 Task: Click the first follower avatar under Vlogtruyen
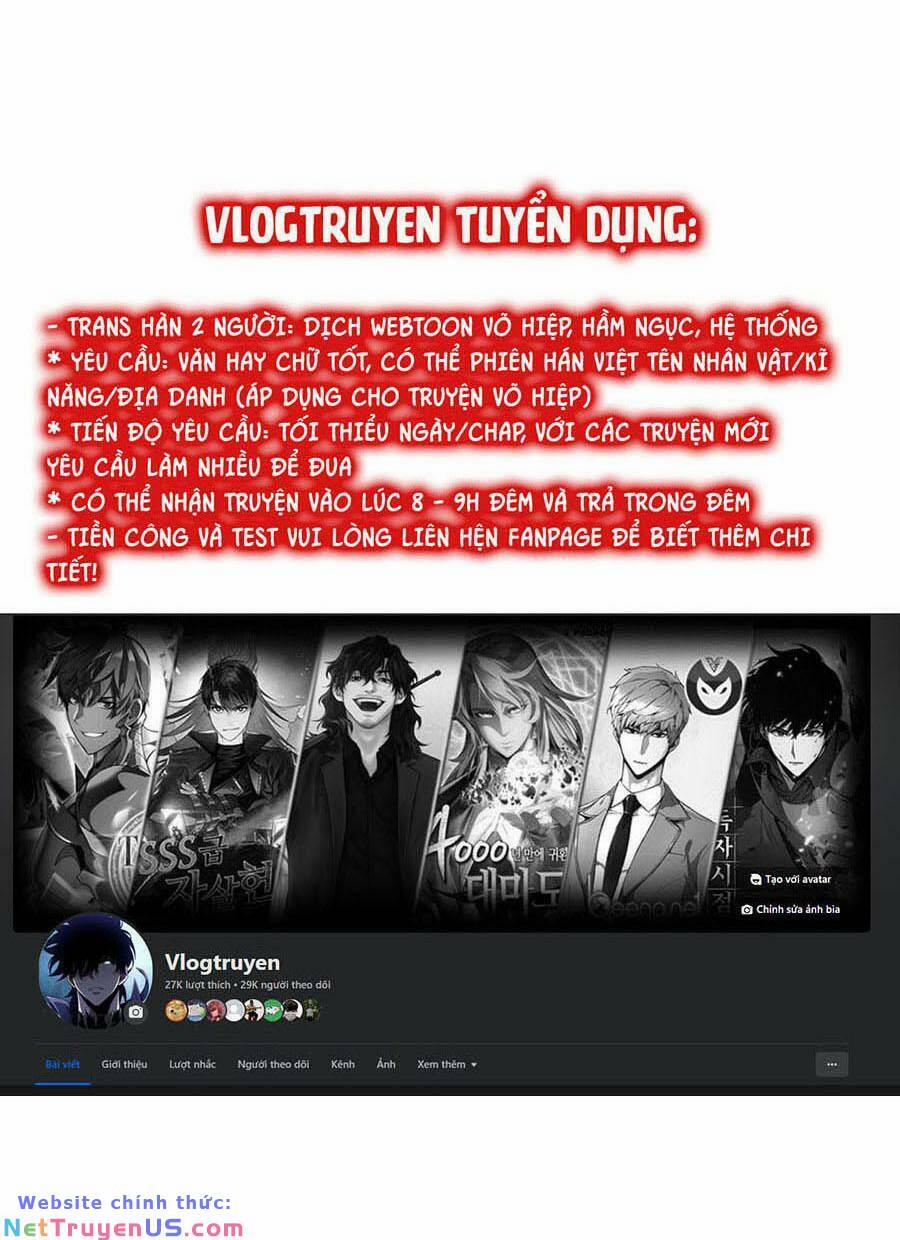click(176, 1010)
